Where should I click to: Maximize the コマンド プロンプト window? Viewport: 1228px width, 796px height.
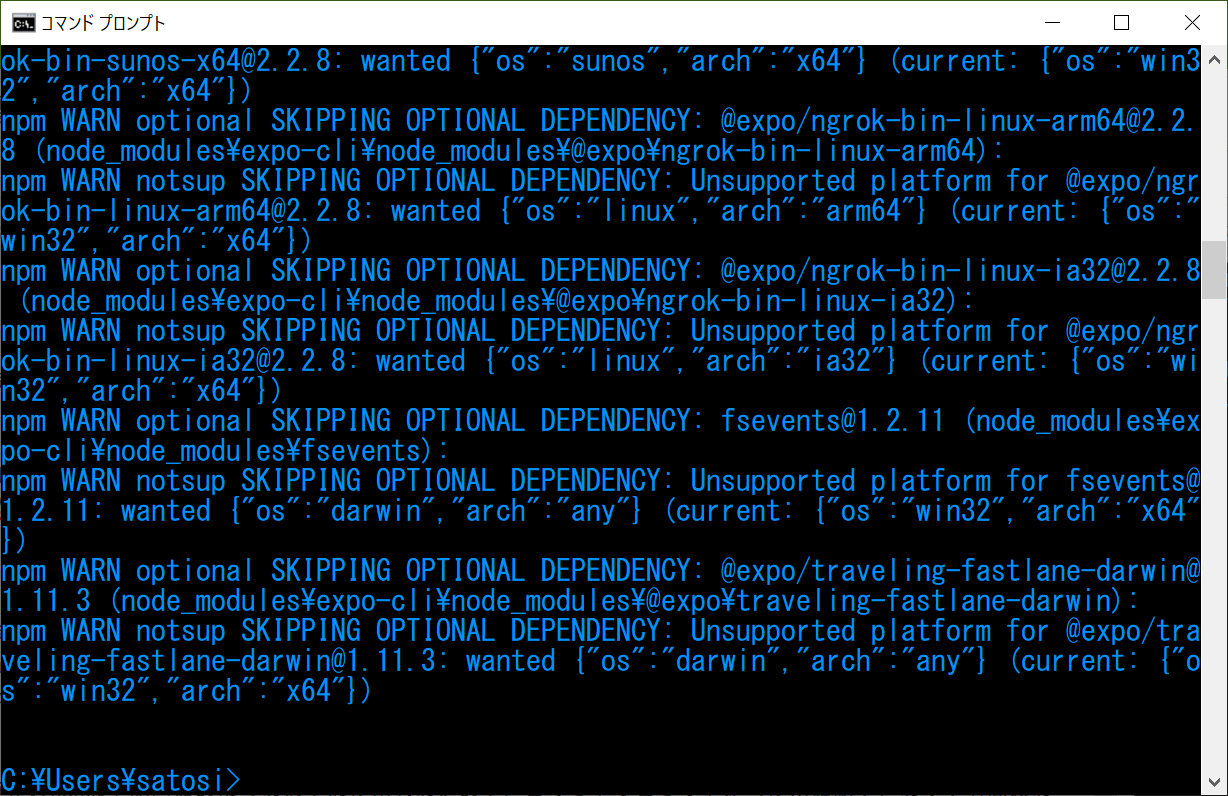coord(1121,22)
